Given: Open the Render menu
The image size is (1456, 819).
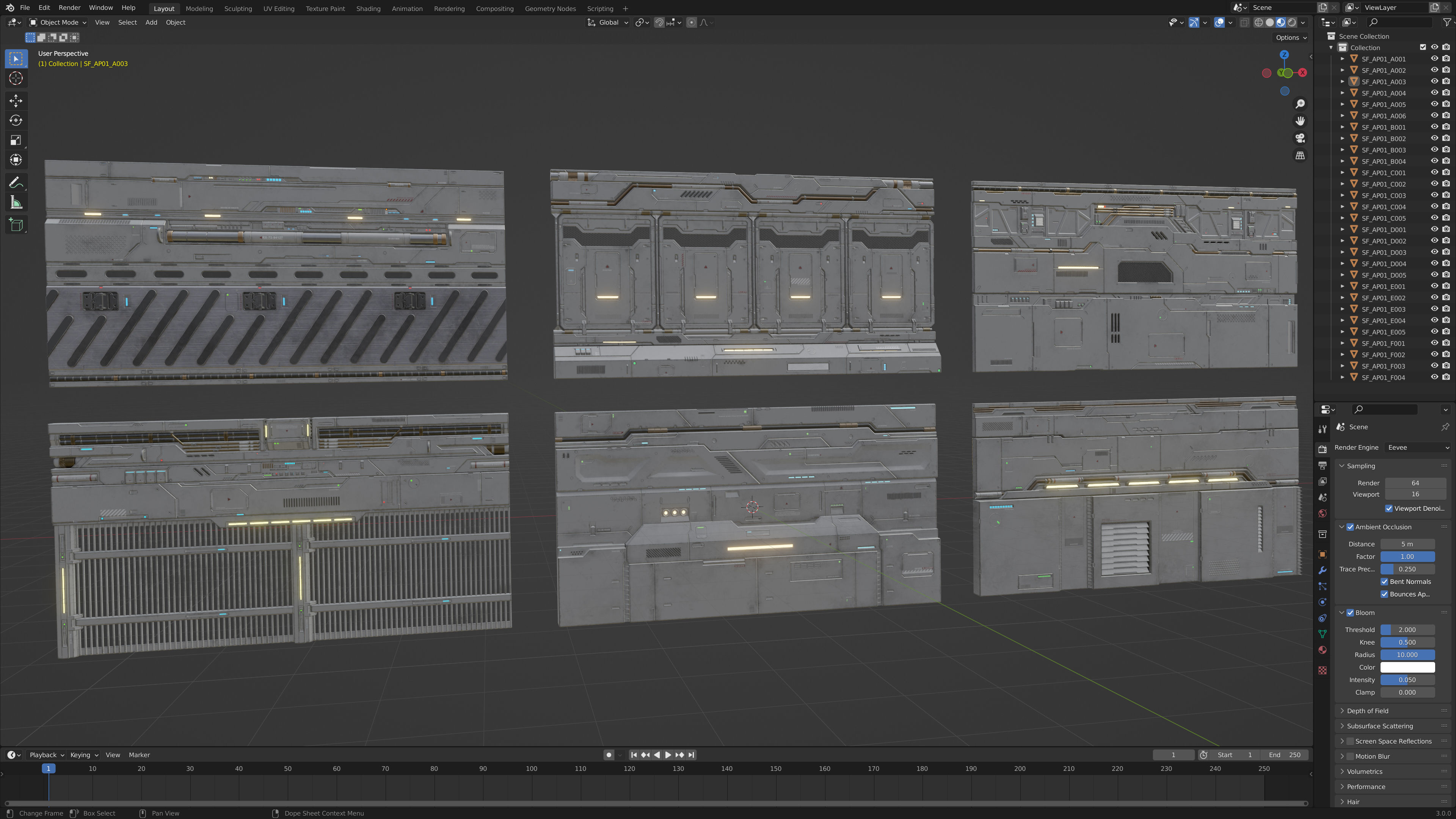Looking at the screenshot, I should 69,8.
